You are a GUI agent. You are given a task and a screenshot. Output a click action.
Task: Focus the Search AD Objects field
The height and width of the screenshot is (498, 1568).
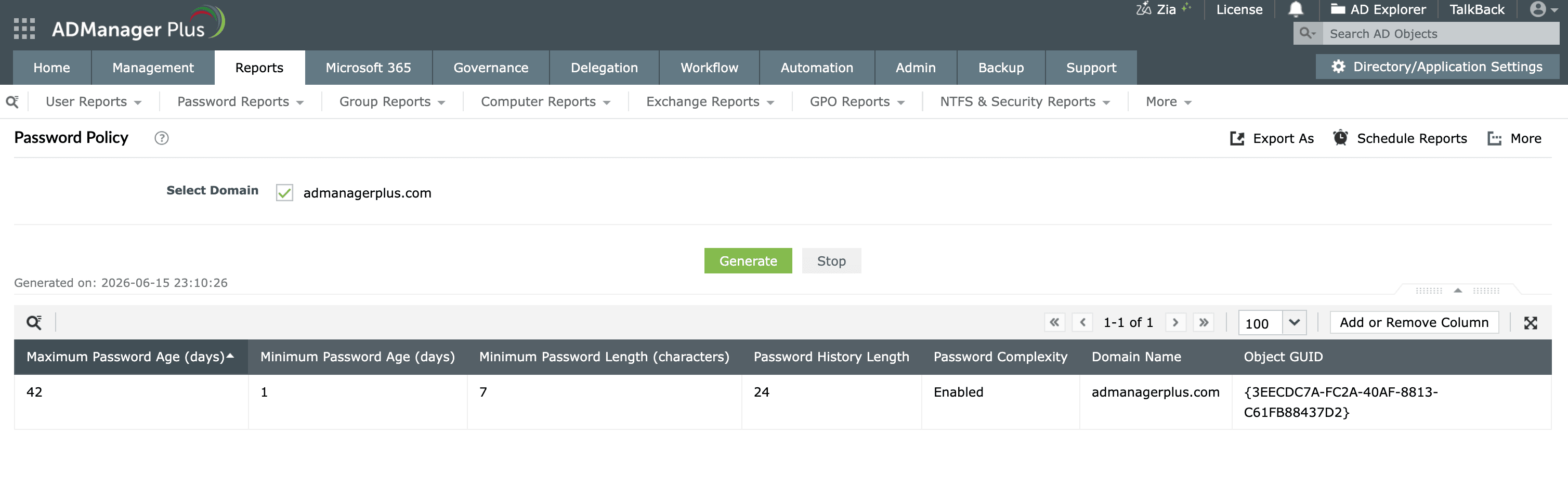[x=1440, y=33]
